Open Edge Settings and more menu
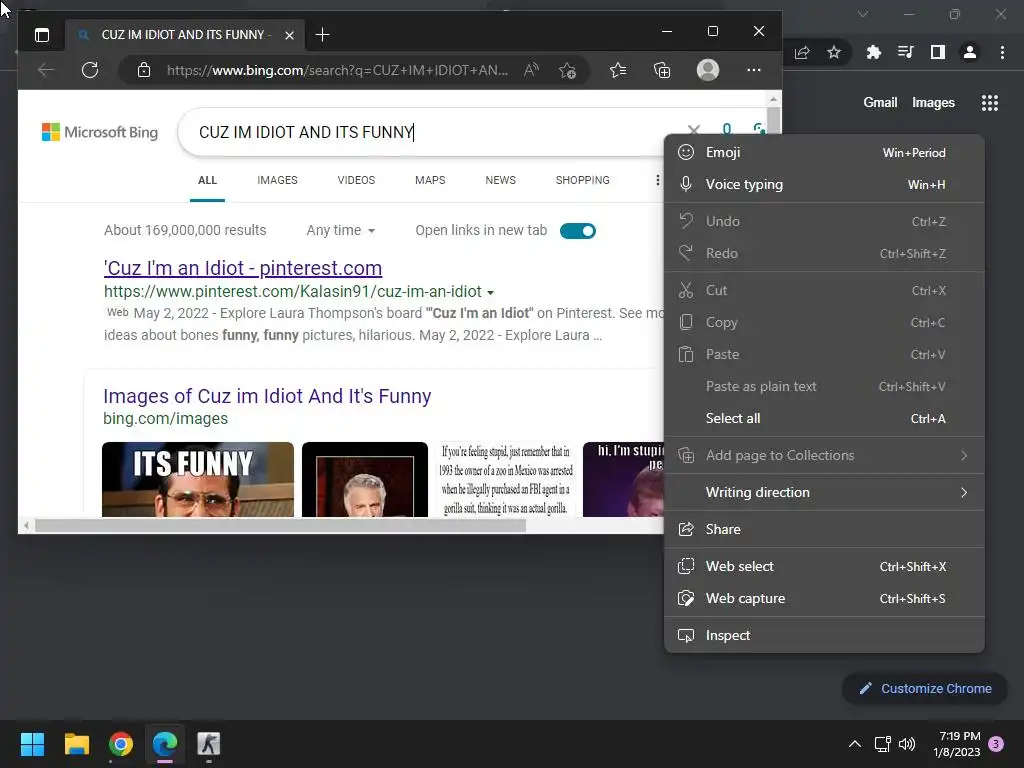 coord(754,70)
